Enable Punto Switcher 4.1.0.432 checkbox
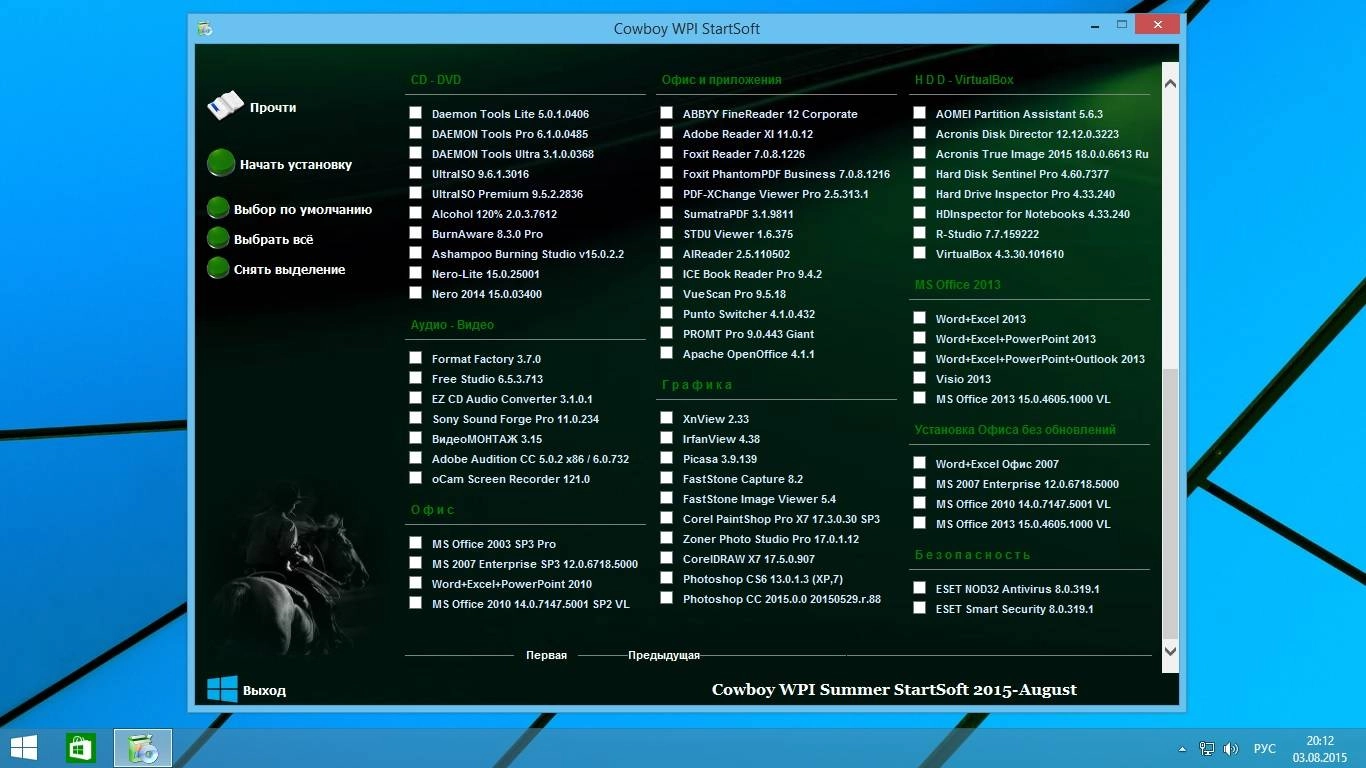This screenshot has height=768, width=1366. [666, 313]
